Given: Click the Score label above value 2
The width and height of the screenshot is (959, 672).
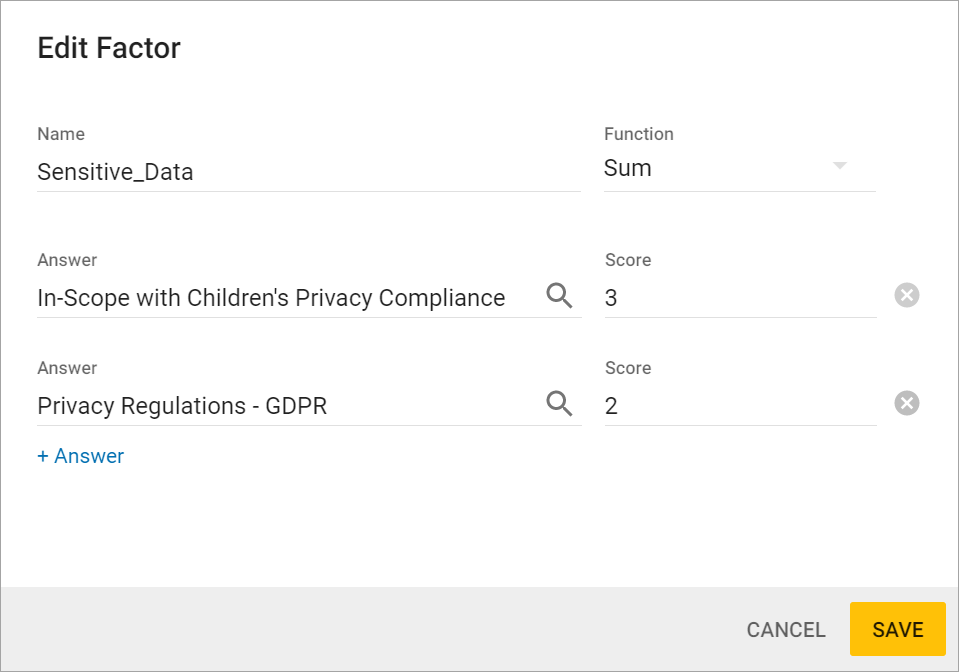Looking at the screenshot, I should point(628,368).
